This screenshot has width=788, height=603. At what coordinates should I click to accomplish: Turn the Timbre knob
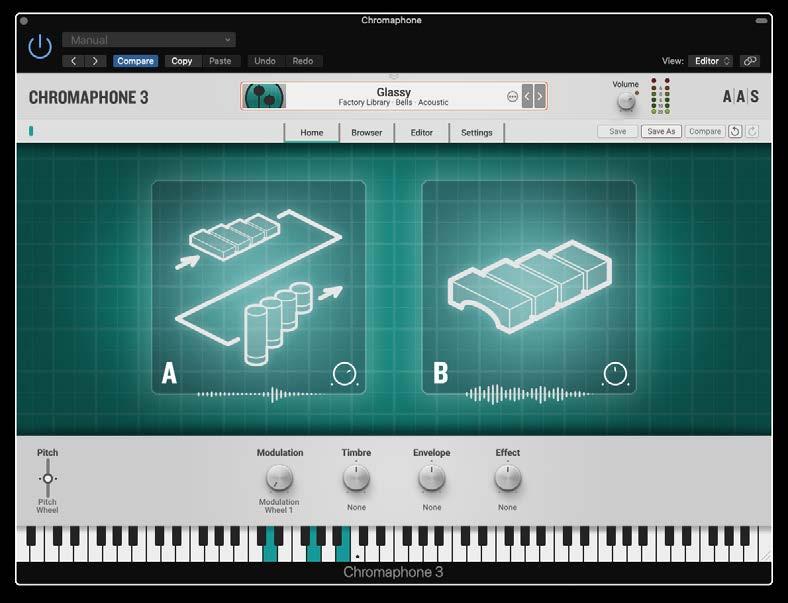pyautogui.click(x=356, y=478)
